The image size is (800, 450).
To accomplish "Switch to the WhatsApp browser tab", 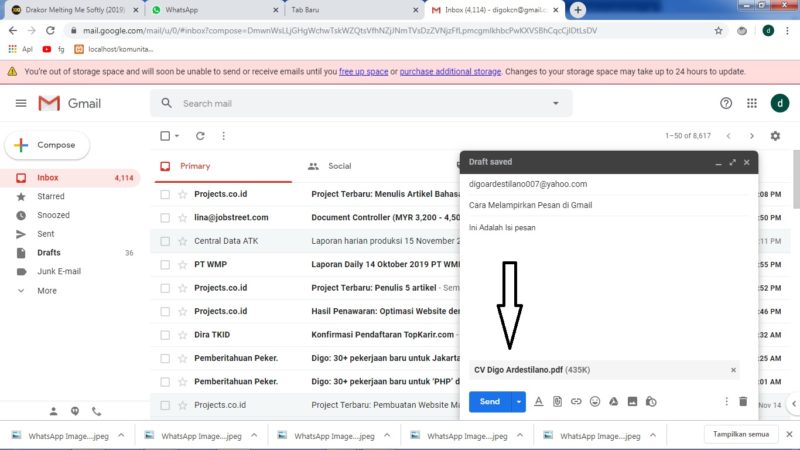I will (x=213, y=10).
